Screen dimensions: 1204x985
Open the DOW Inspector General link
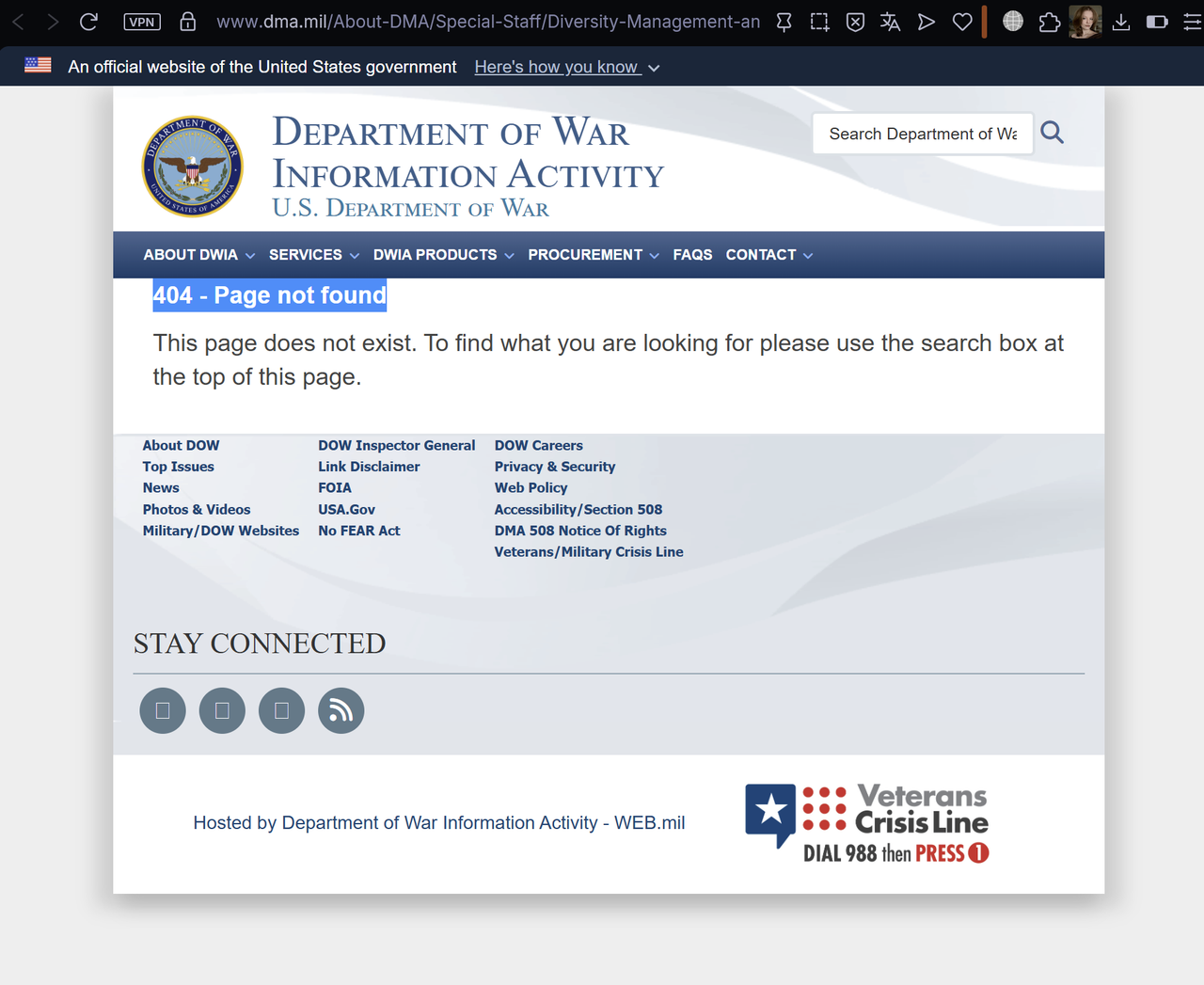397,445
